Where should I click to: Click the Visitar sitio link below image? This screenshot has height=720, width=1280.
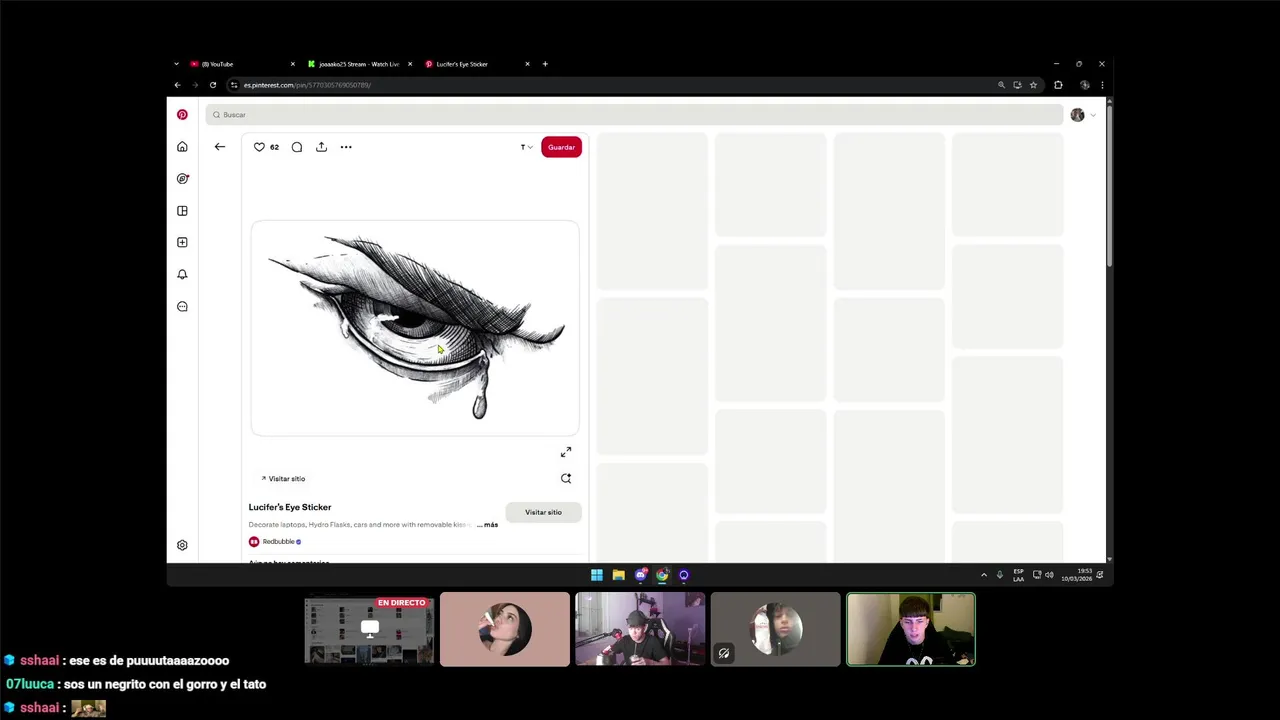coord(283,479)
